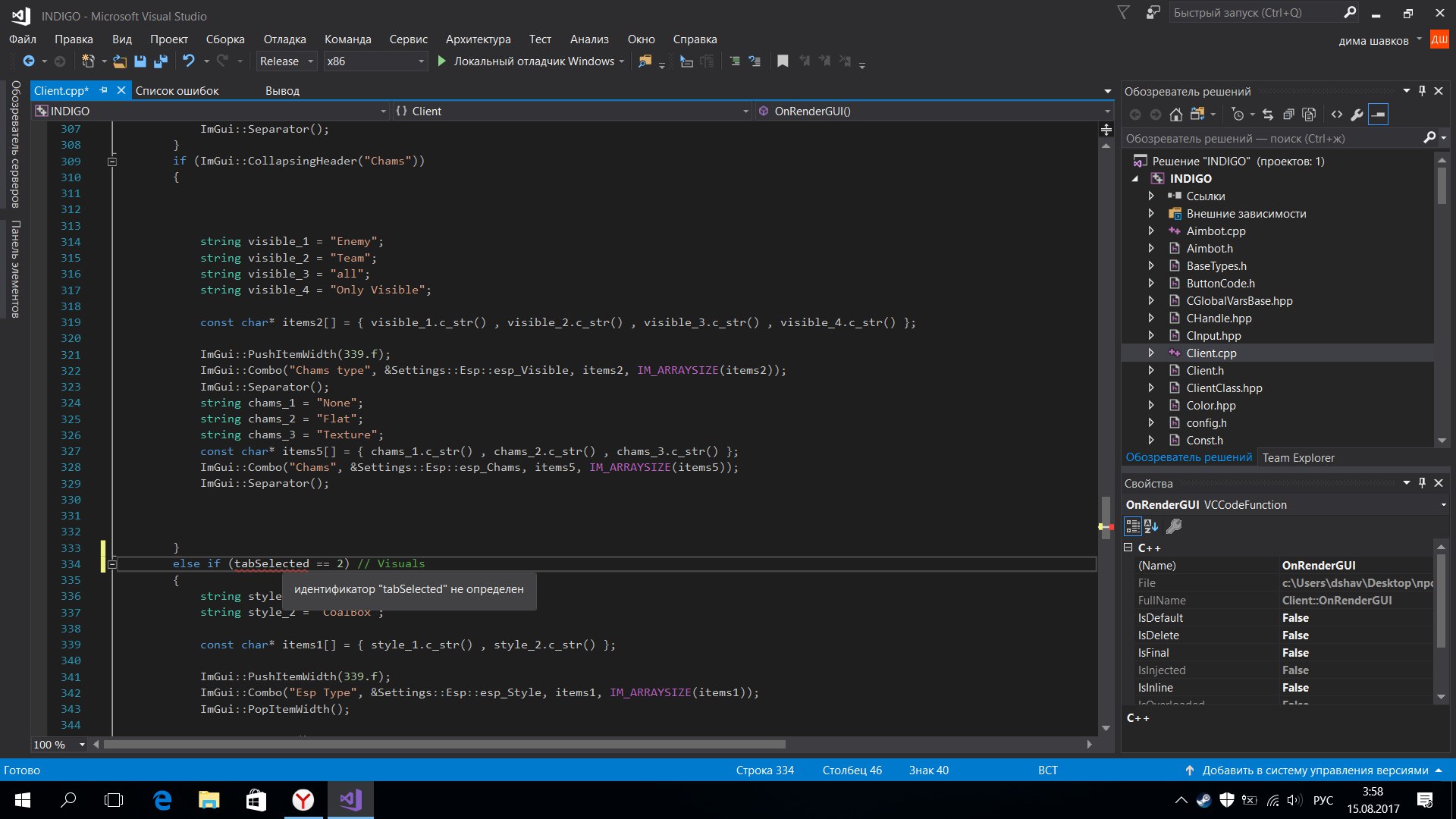Open the Сборка menu
This screenshot has width=1456, height=819.
tap(225, 39)
